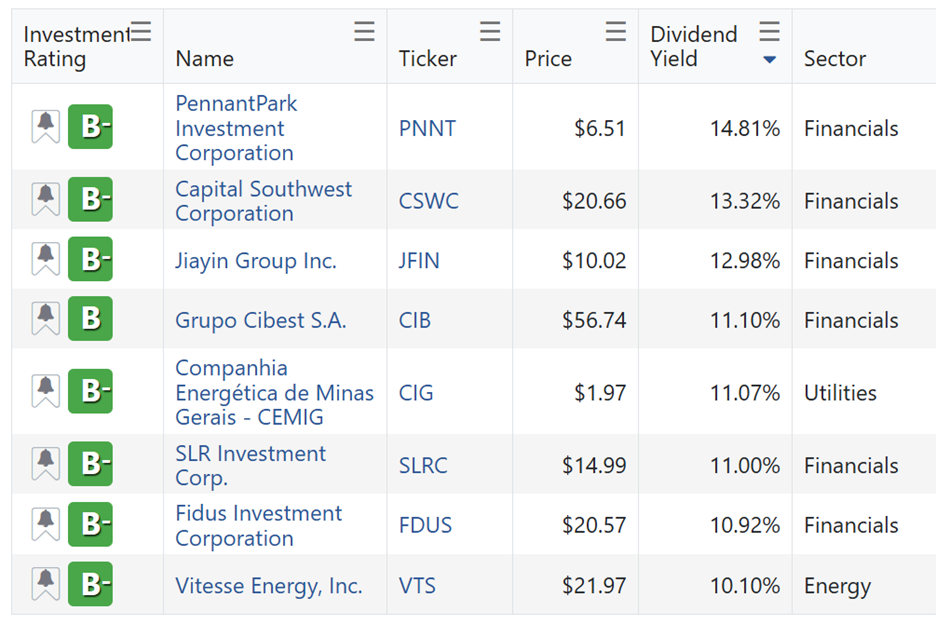Click the B- rating badge for Fidus Investment
Image resolution: width=936 pixels, height=624 pixels.
[90, 524]
